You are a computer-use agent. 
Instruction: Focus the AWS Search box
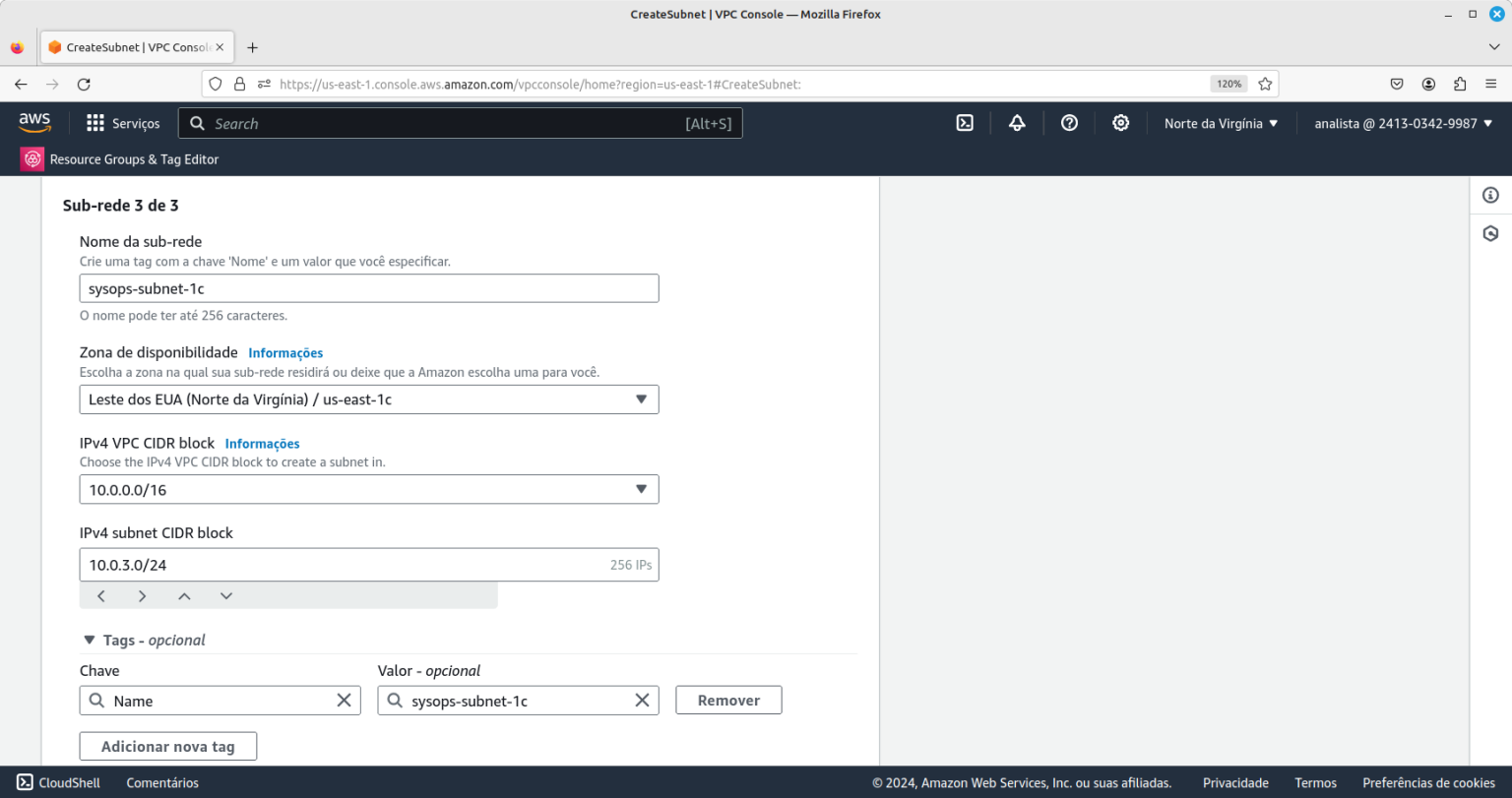(x=460, y=123)
